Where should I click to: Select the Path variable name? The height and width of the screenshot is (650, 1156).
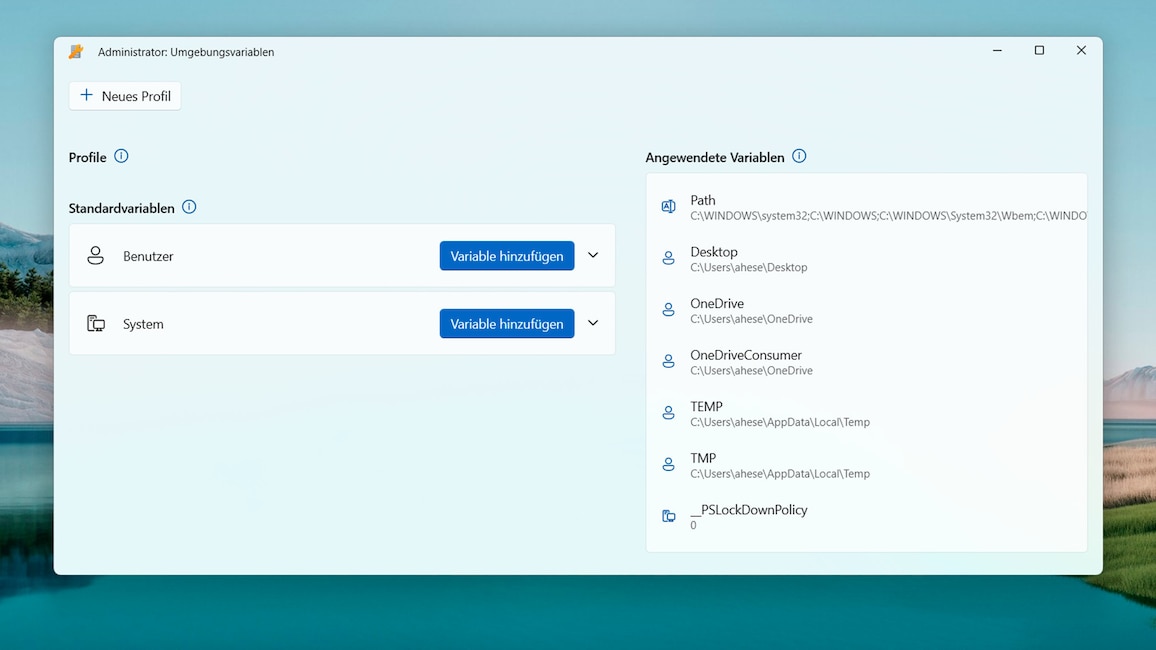[703, 200]
